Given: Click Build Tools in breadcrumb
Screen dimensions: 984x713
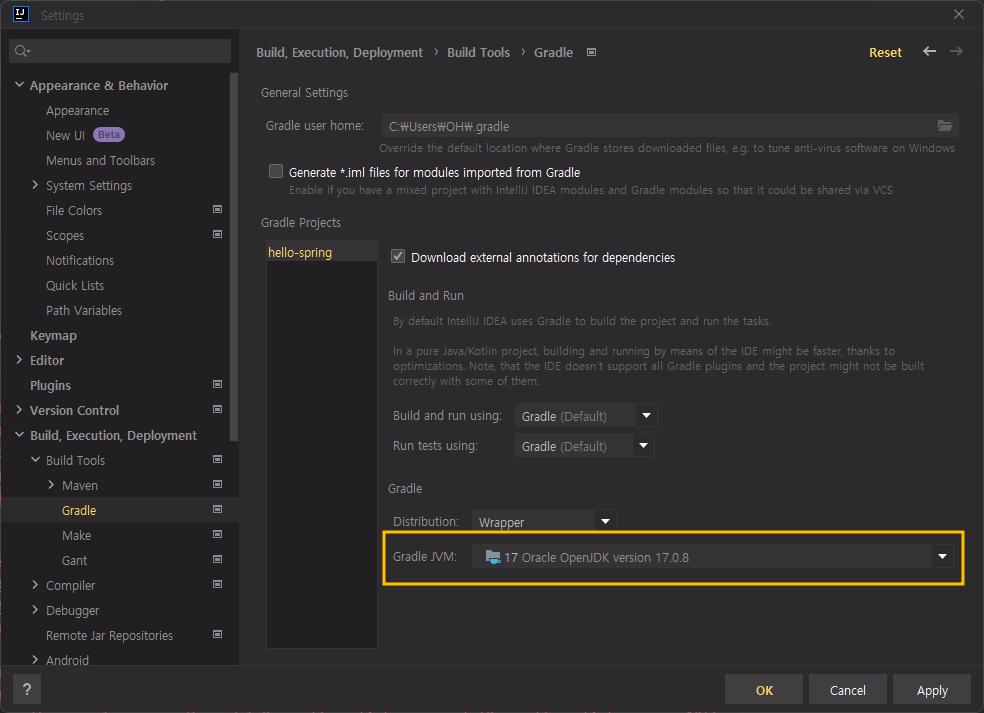Looking at the screenshot, I should pyautogui.click(x=478, y=53).
